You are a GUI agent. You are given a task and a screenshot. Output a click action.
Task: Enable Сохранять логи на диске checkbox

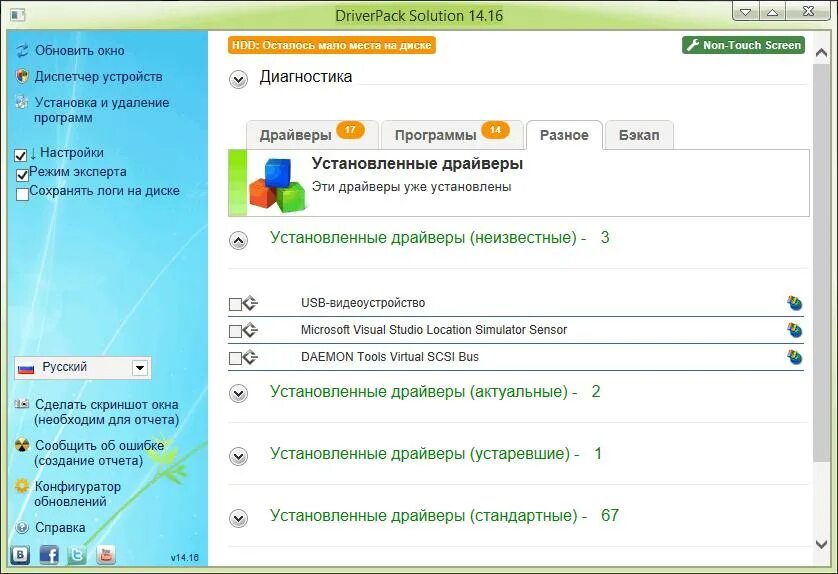coord(22,194)
